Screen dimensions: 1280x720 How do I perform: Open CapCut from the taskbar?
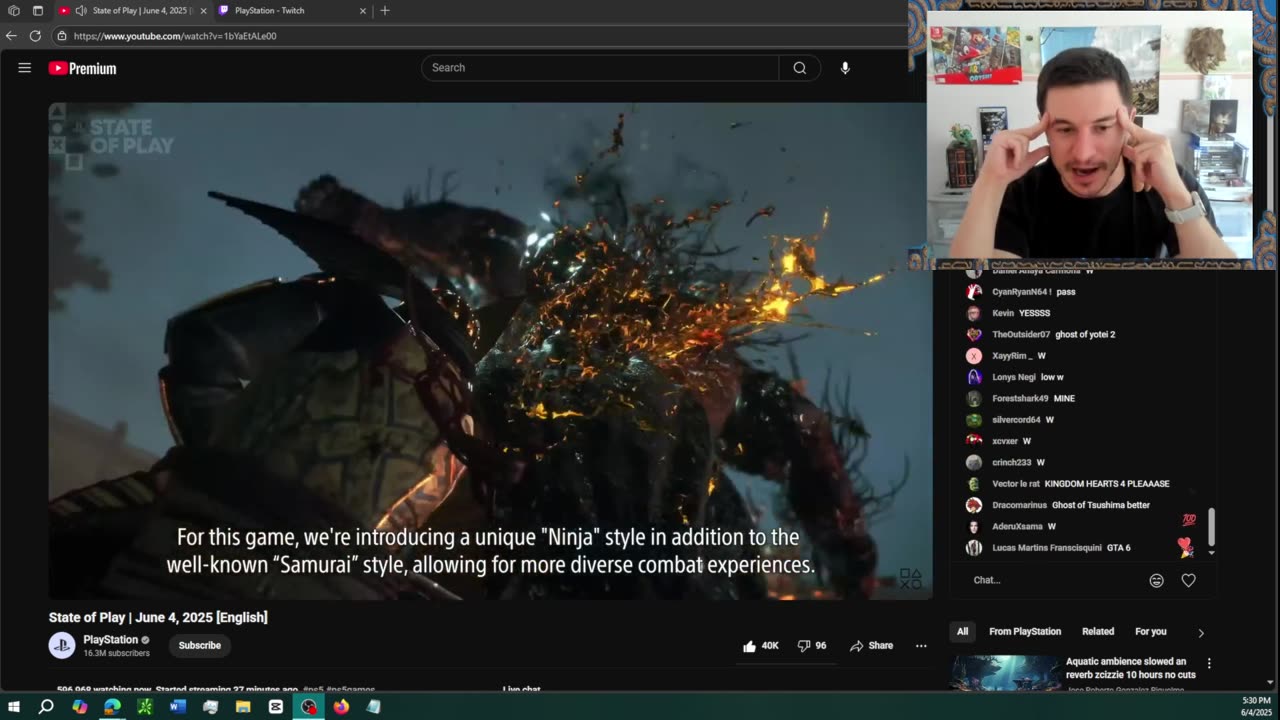point(276,707)
